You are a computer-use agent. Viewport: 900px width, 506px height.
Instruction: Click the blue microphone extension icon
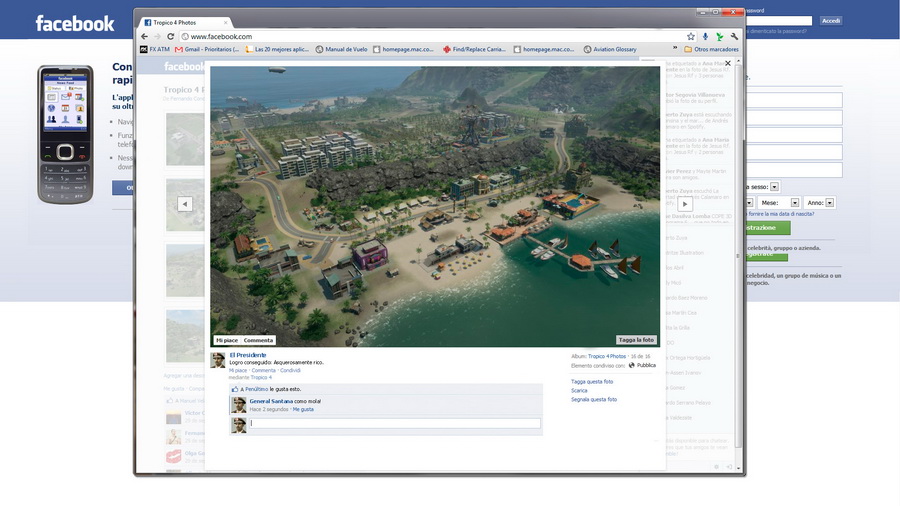click(x=705, y=36)
